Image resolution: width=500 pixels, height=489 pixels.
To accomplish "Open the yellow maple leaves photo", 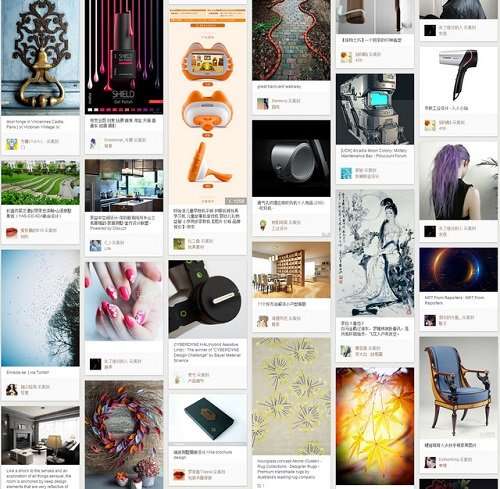I will 375,426.
